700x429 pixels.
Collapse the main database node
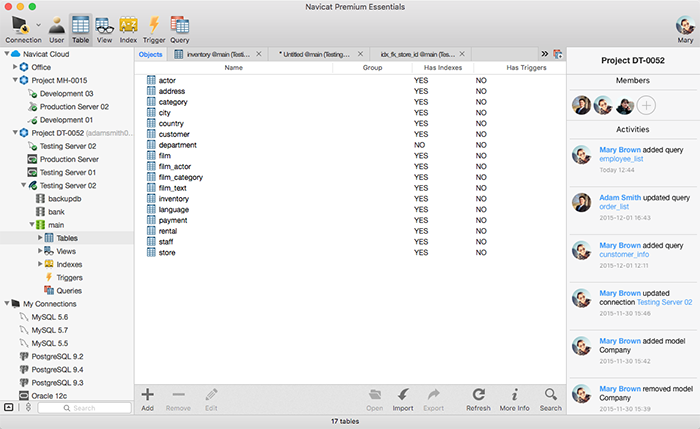pyautogui.click(x=32, y=225)
